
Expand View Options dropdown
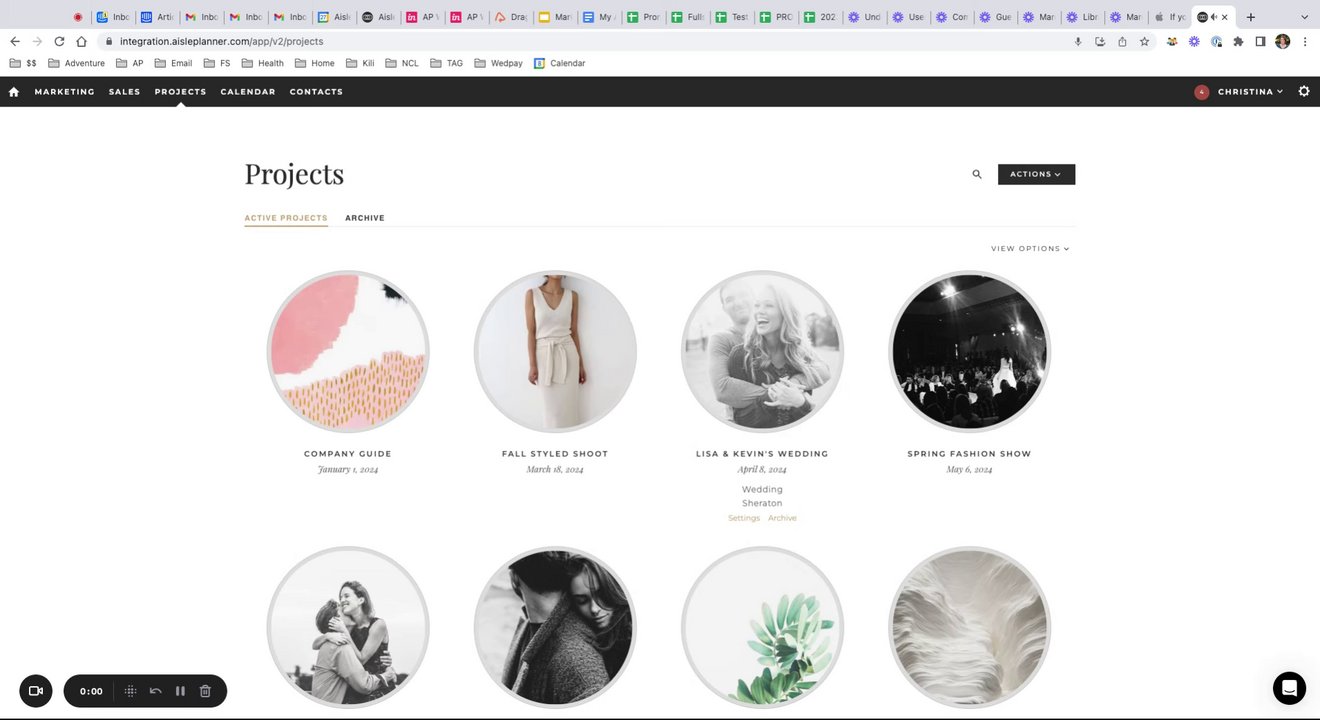pyautogui.click(x=1030, y=248)
